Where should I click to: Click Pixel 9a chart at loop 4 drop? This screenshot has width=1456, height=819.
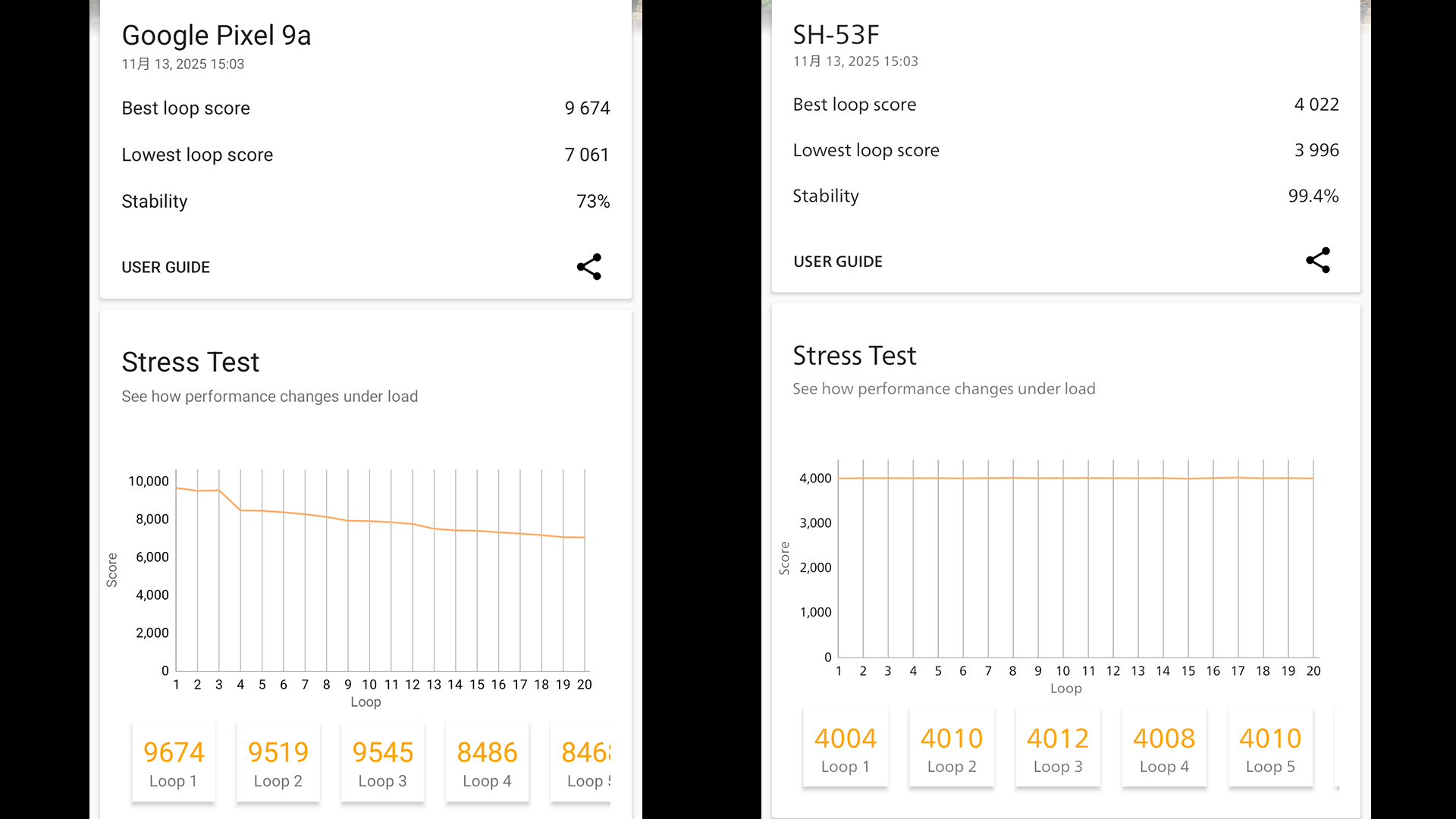coord(240,510)
